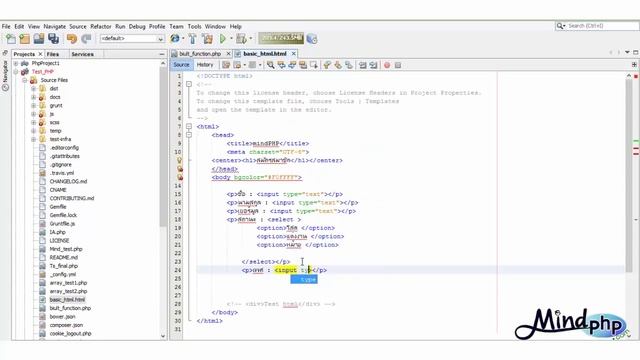Click the Build Project hammer icon
The image size is (640, 360).
click(193, 39)
